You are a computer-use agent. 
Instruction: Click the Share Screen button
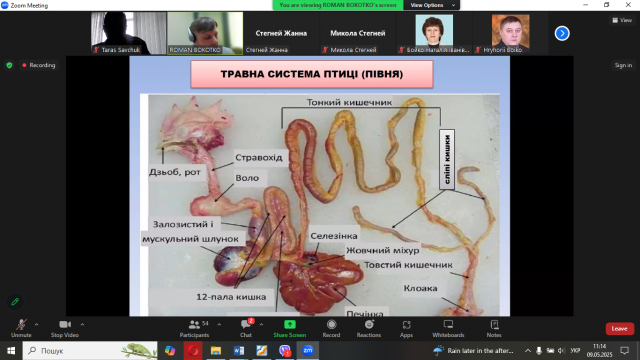[289, 328]
